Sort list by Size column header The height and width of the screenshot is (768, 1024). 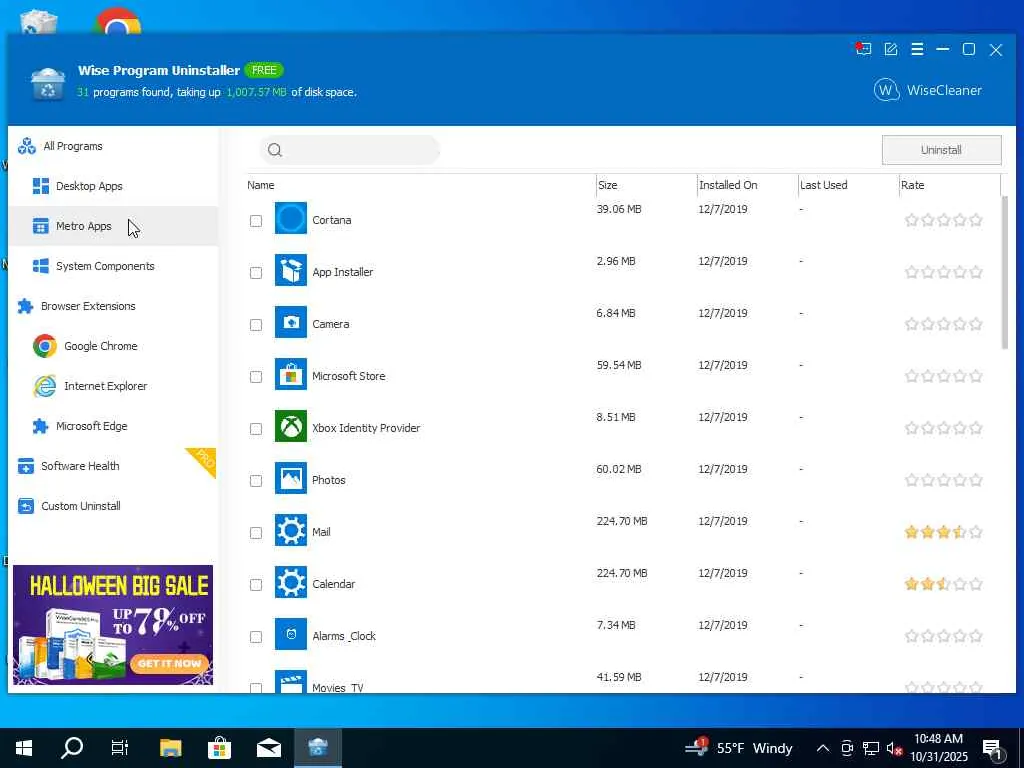607,185
